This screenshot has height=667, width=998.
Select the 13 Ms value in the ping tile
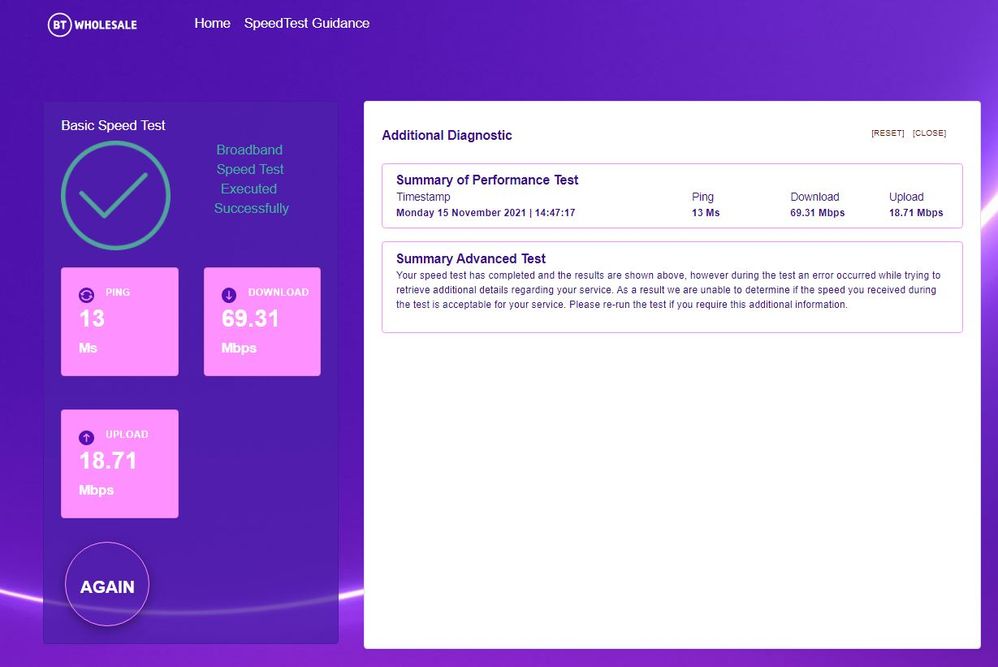(92, 319)
